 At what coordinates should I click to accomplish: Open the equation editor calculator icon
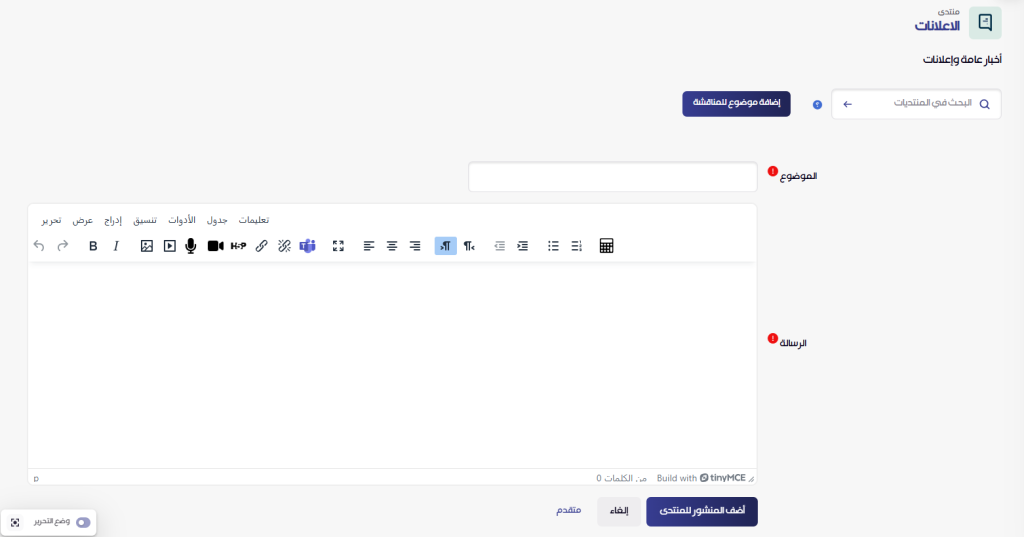pos(606,246)
